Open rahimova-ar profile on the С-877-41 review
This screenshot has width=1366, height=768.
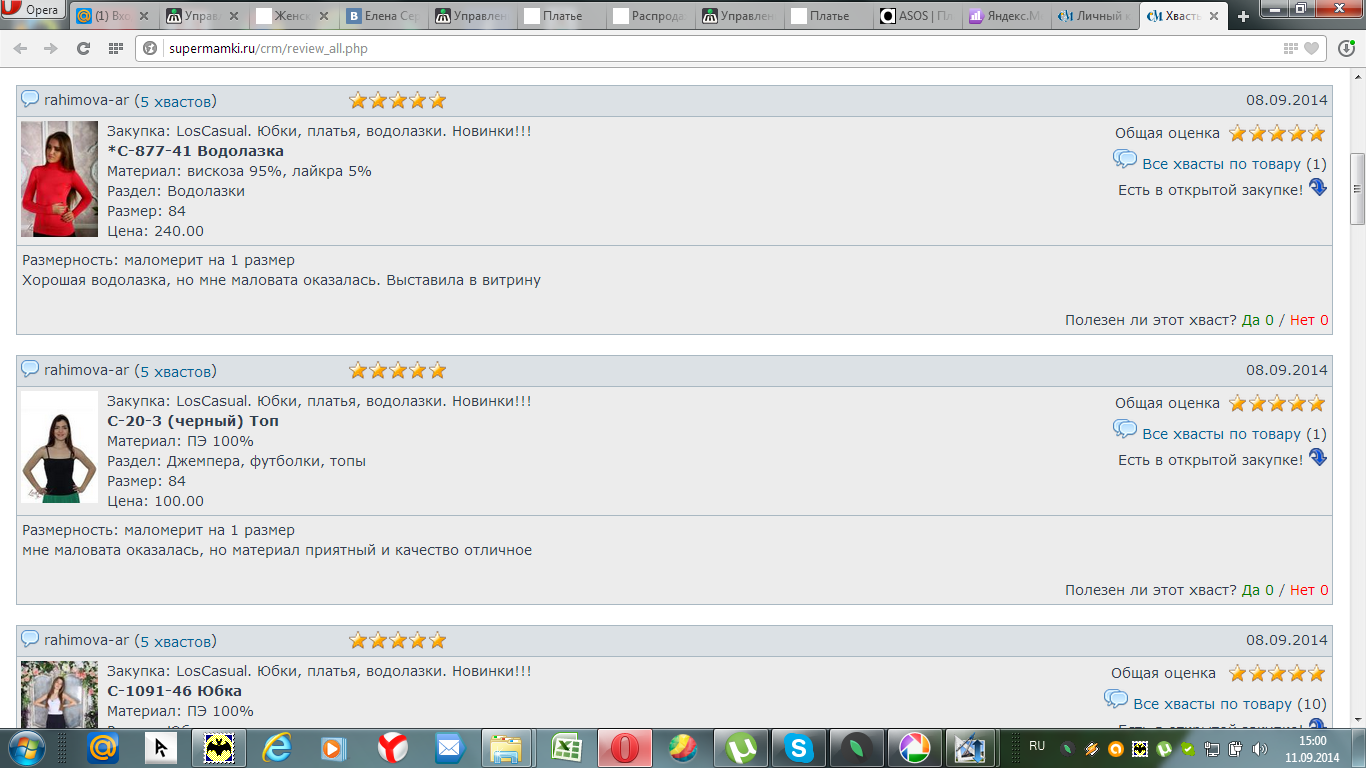[x=87, y=100]
